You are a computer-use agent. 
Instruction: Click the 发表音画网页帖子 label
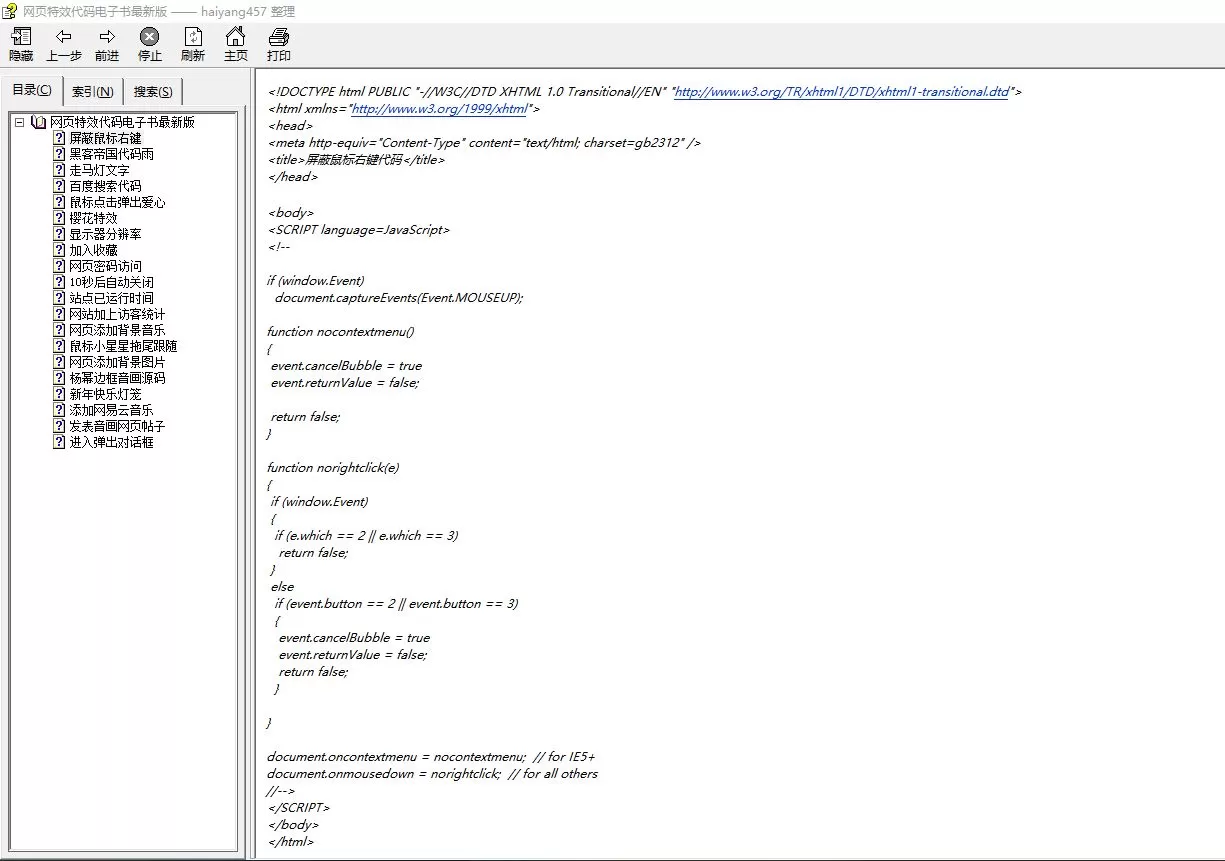coord(117,426)
